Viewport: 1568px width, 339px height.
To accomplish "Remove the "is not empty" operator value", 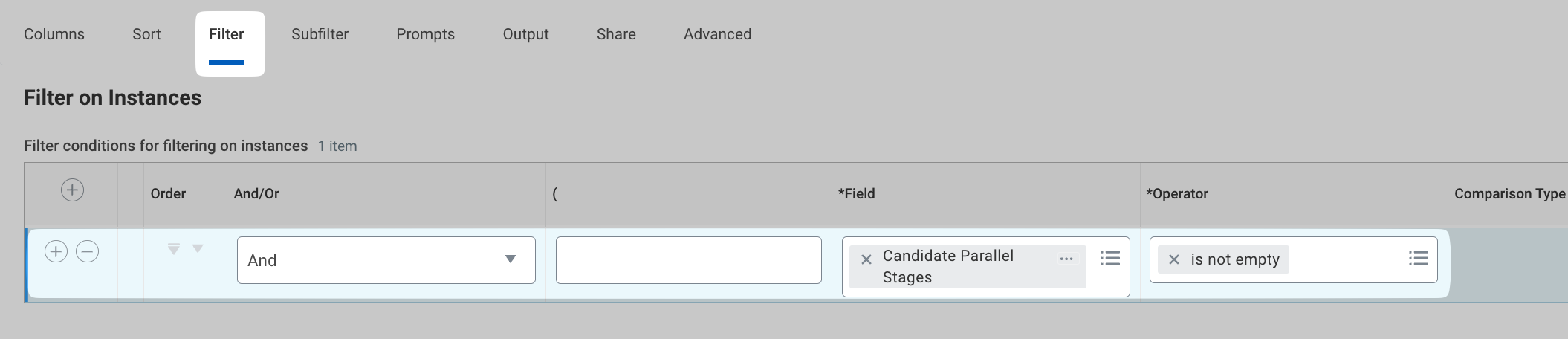I will pos(1174,259).
